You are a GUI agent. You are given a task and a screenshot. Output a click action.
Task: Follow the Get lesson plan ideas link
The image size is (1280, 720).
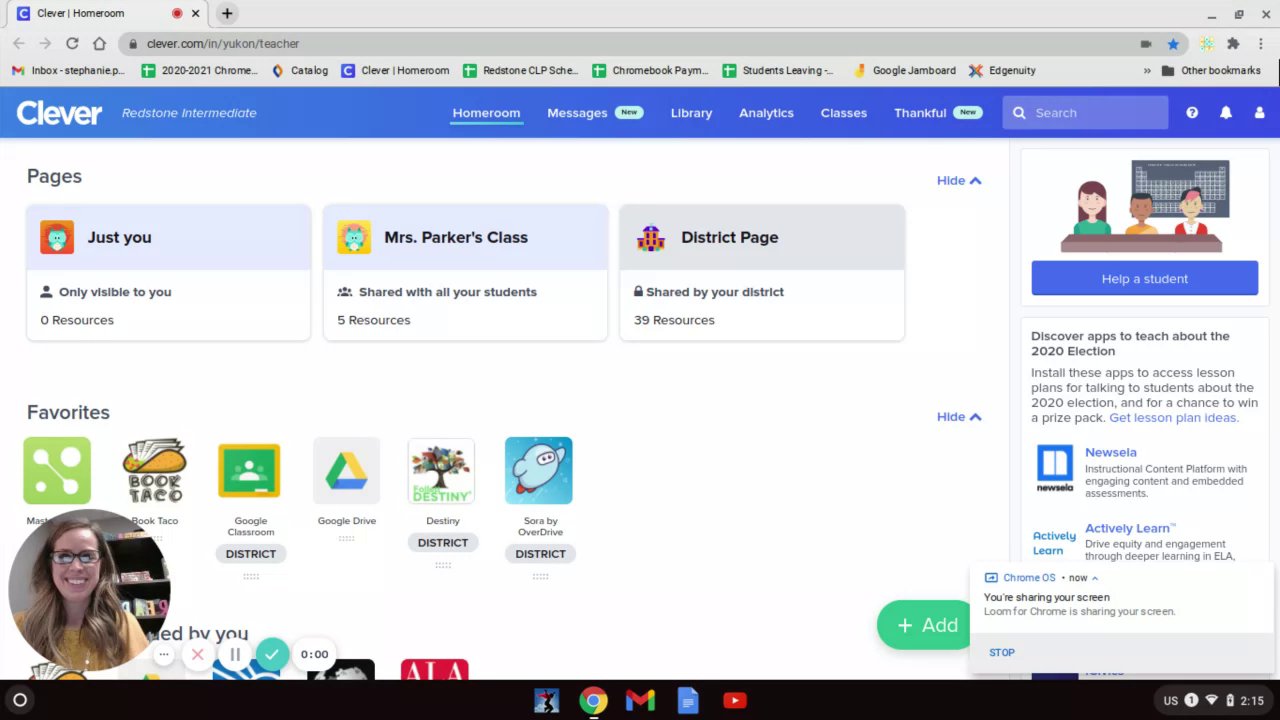[x=1174, y=417]
